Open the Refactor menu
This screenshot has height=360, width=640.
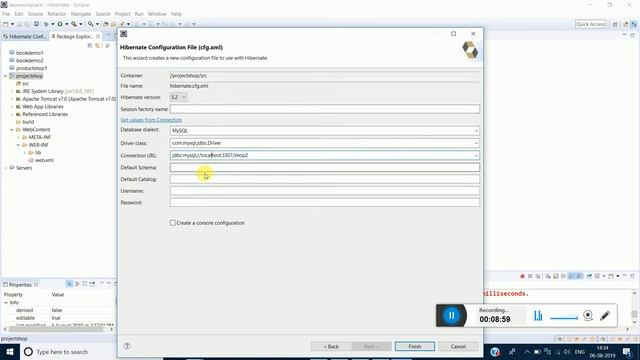pos(57,14)
